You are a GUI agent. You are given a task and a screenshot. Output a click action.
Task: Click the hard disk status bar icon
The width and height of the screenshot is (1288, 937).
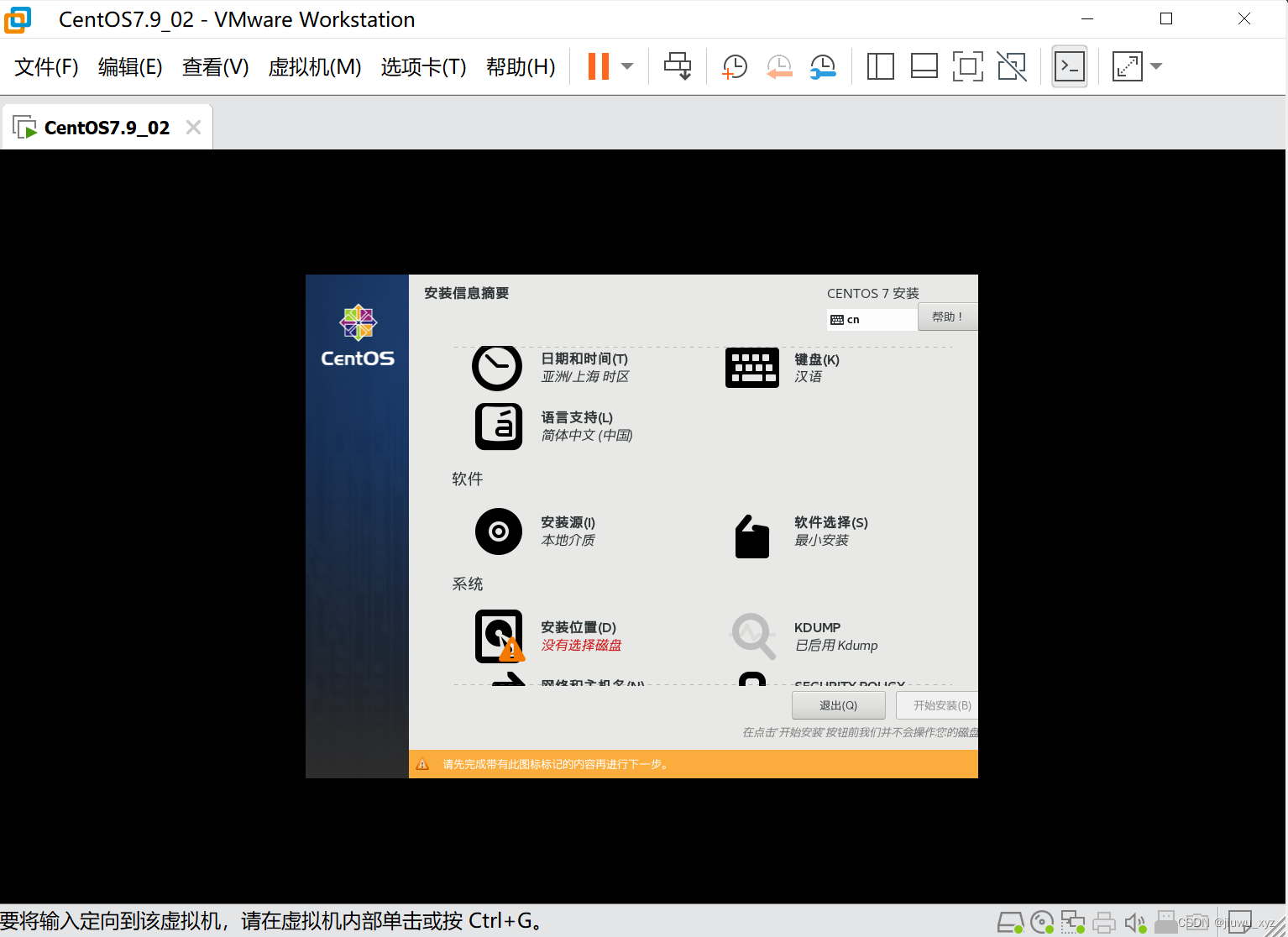pos(1011,922)
